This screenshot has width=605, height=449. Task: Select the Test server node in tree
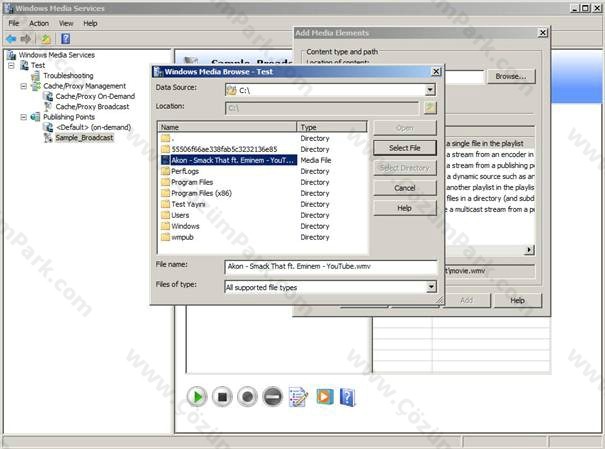click(38, 65)
